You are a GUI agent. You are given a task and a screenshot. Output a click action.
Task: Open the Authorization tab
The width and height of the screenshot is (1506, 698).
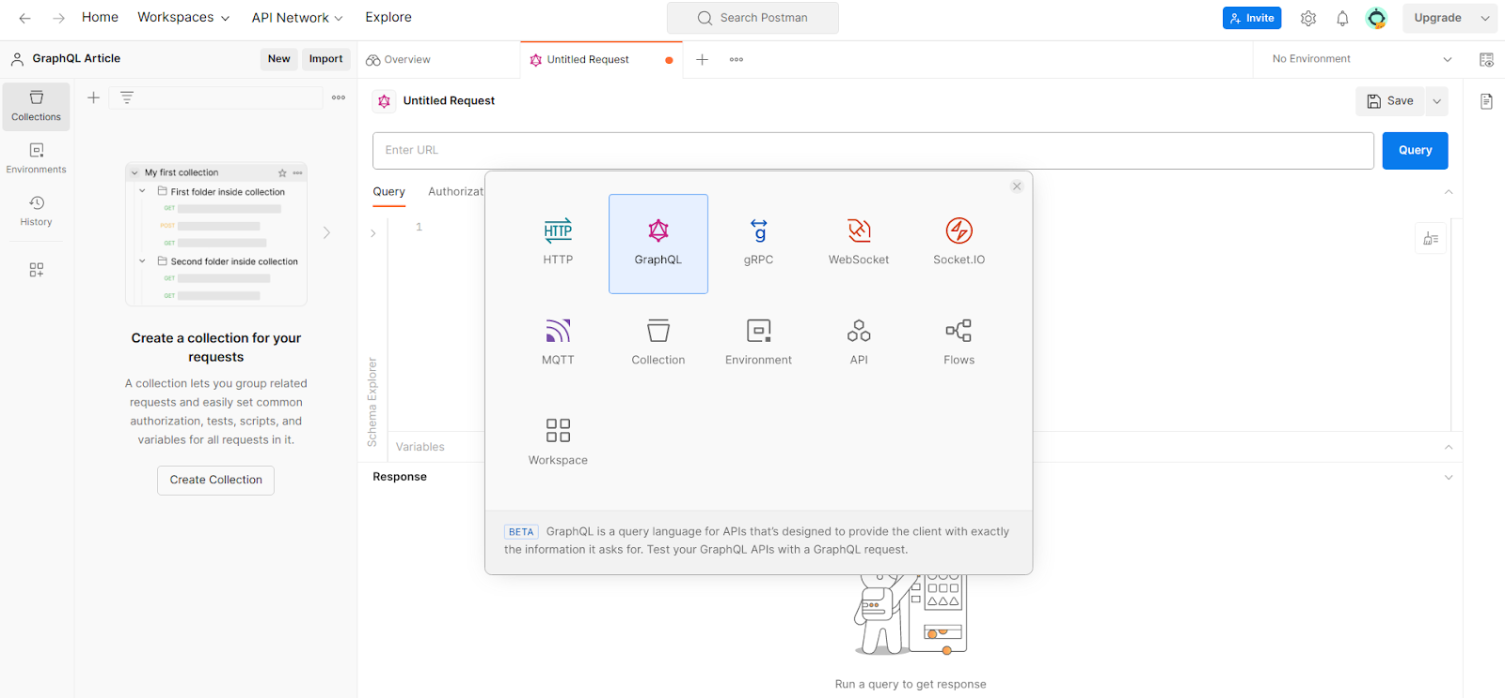point(456,191)
